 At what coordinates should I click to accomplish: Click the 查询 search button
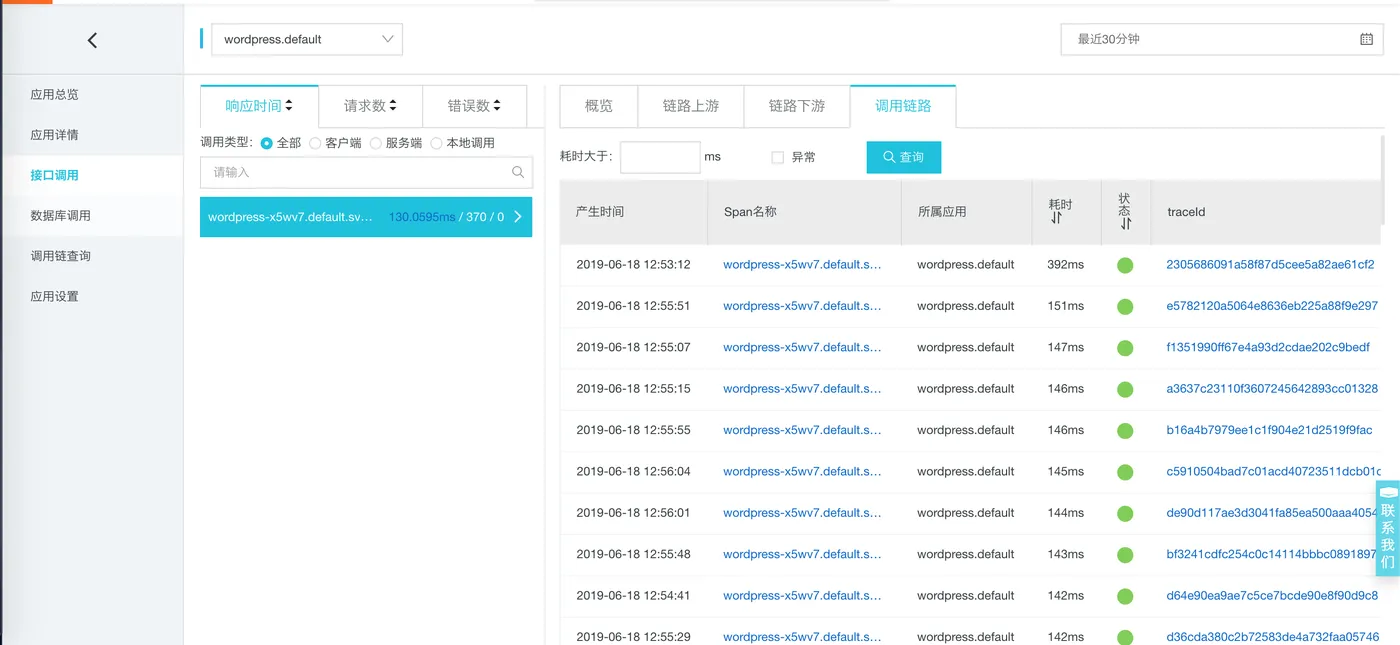click(904, 157)
